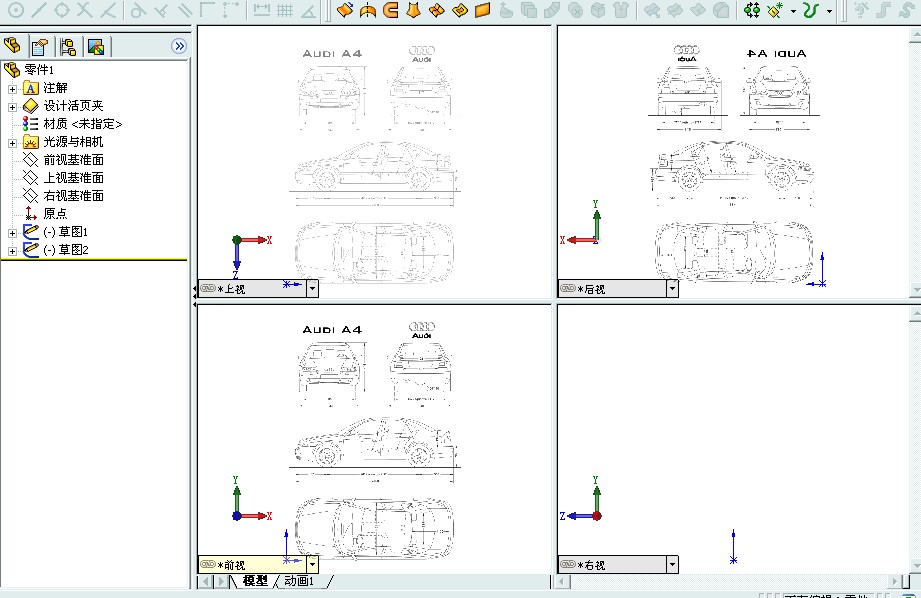
Task: Select the filled surface tool
Action: tap(459, 9)
